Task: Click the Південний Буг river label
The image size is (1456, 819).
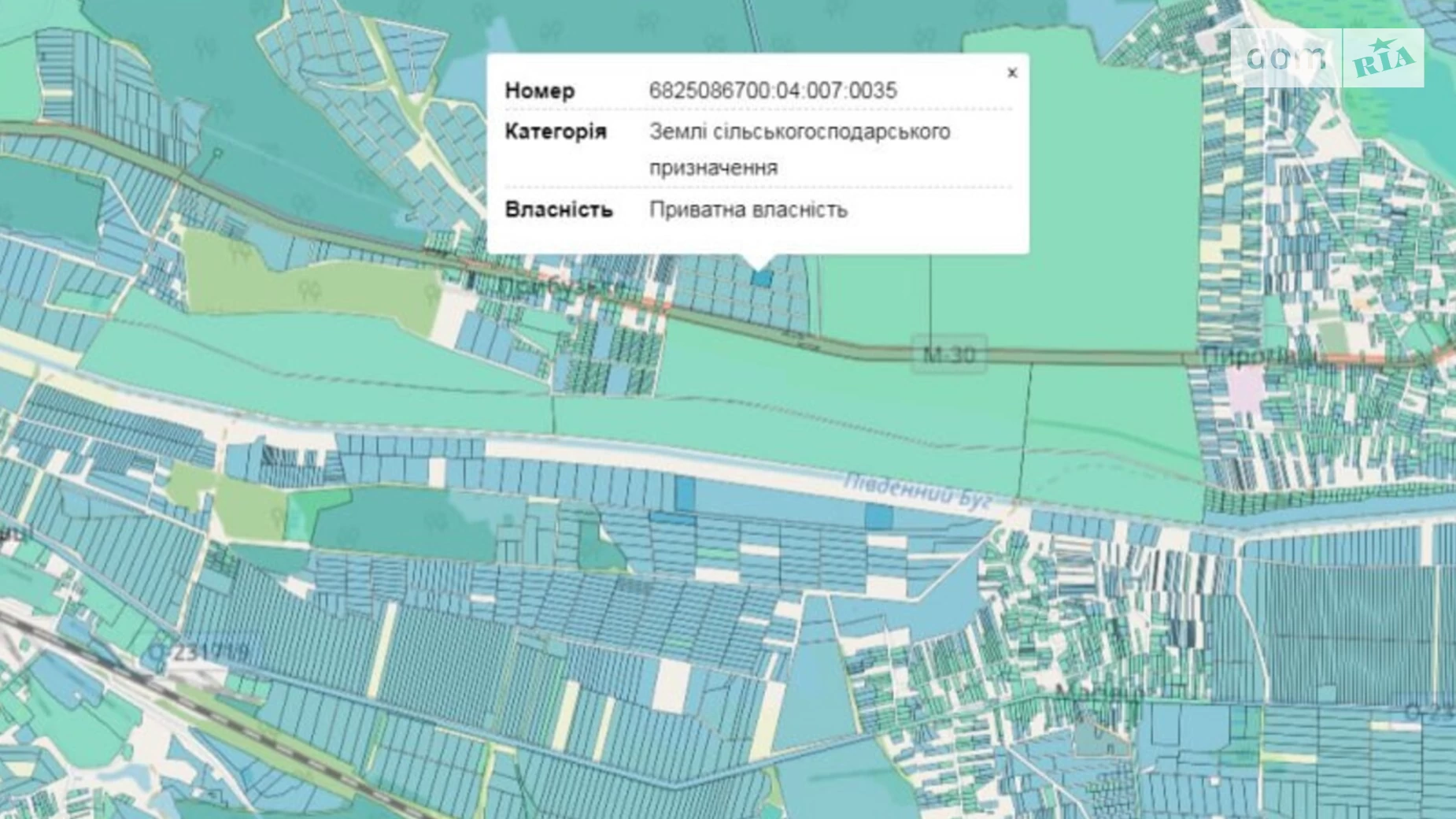Action: tap(917, 491)
